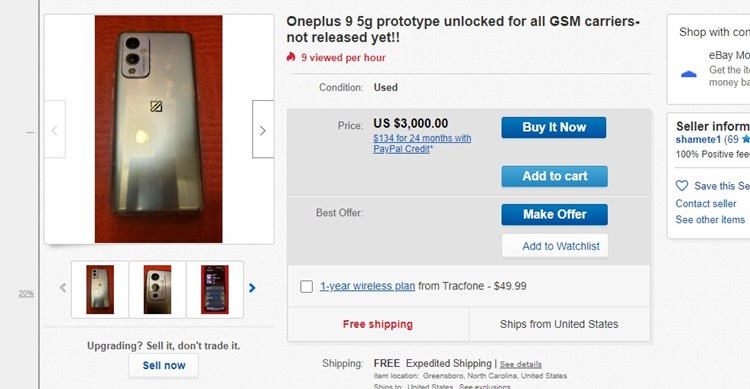
Task: Check the Tracfone wireless plan checkbox
Action: click(307, 286)
